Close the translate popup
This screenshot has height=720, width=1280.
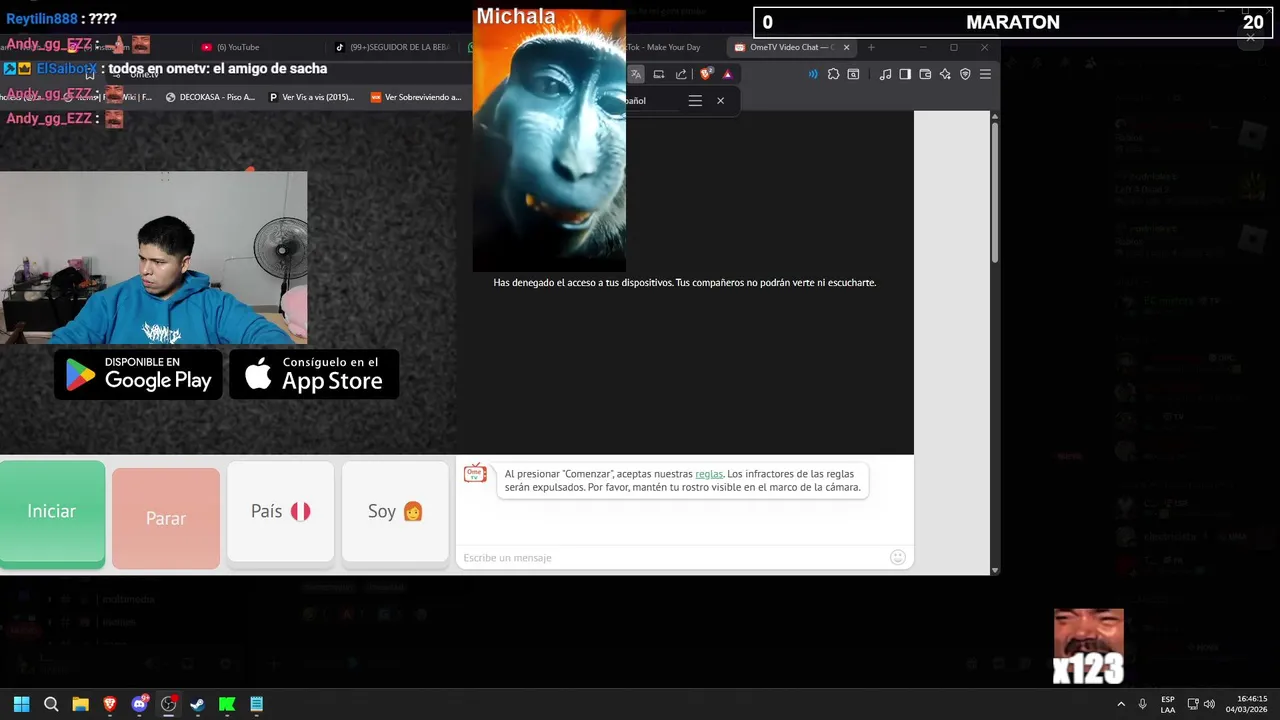(x=720, y=100)
